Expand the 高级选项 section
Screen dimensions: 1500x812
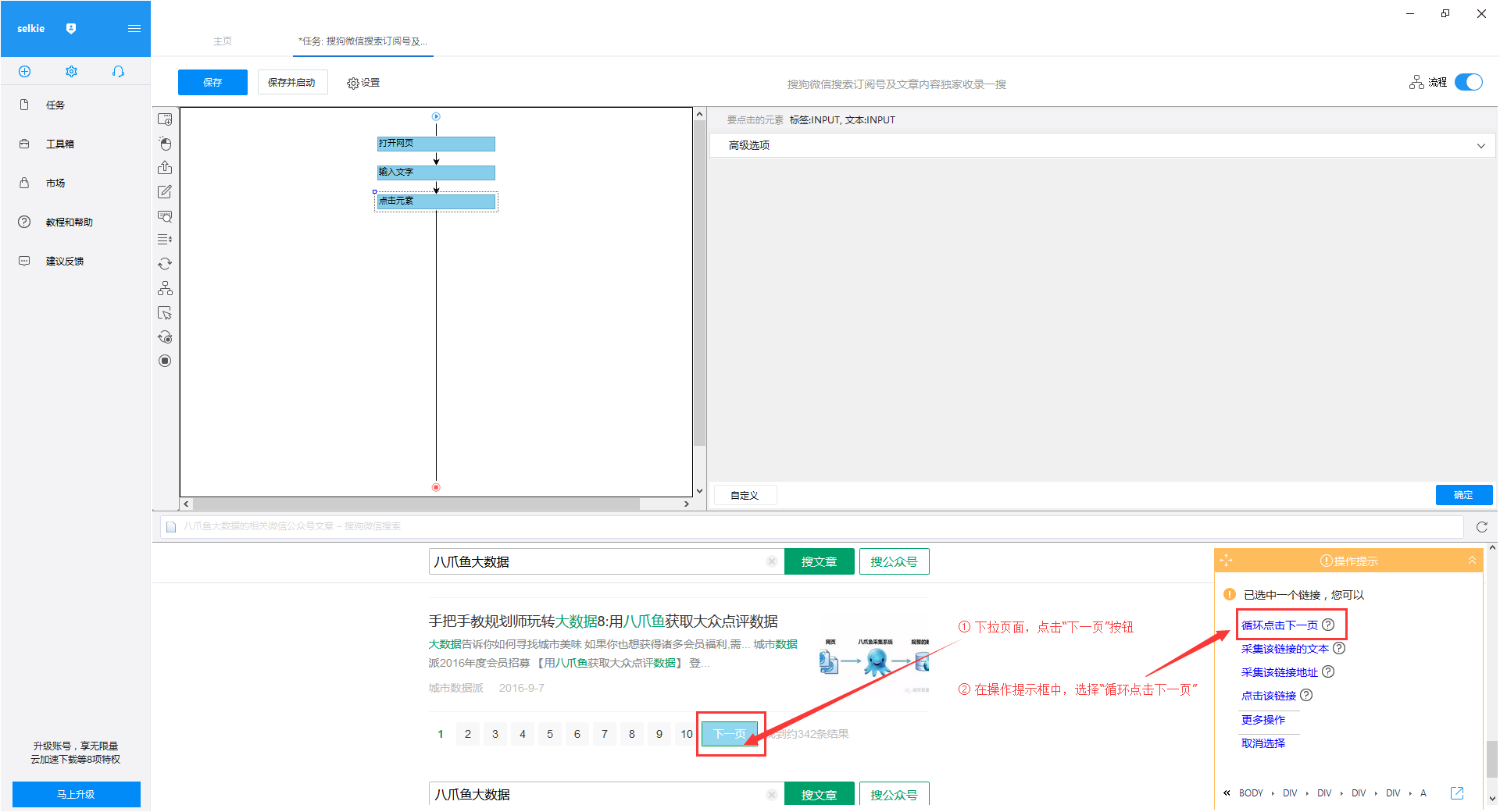tap(1102, 145)
